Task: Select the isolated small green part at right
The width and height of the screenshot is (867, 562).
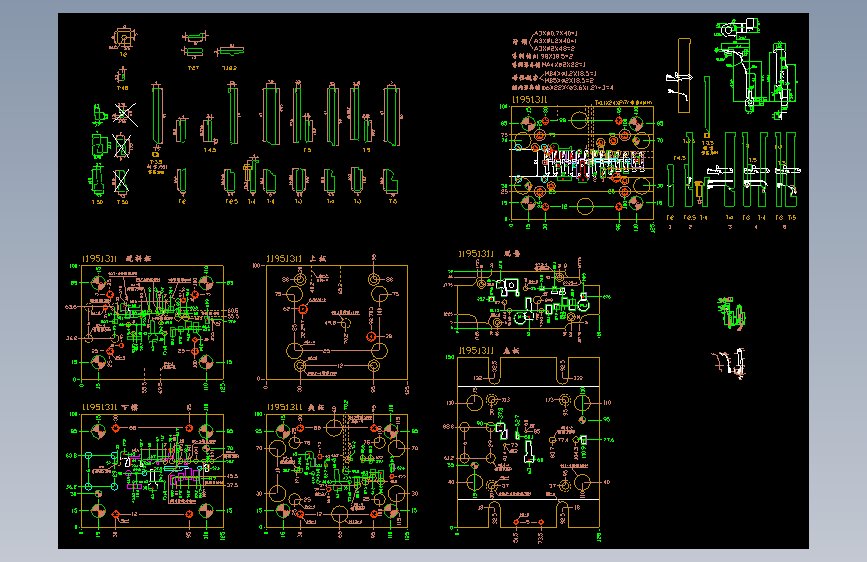Action: (732, 313)
